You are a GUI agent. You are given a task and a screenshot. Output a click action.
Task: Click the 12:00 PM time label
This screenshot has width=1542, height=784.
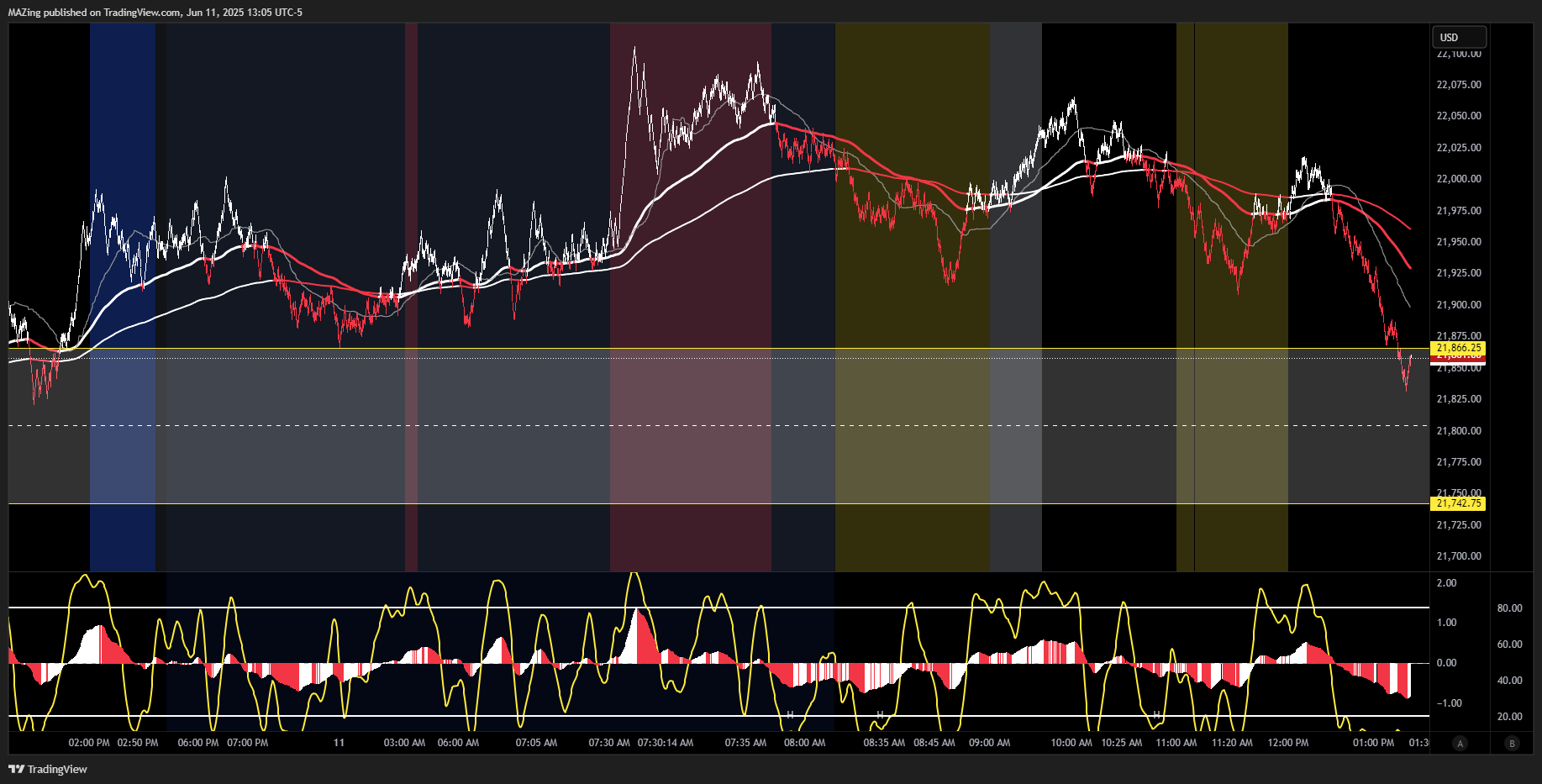click(1288, 743)
